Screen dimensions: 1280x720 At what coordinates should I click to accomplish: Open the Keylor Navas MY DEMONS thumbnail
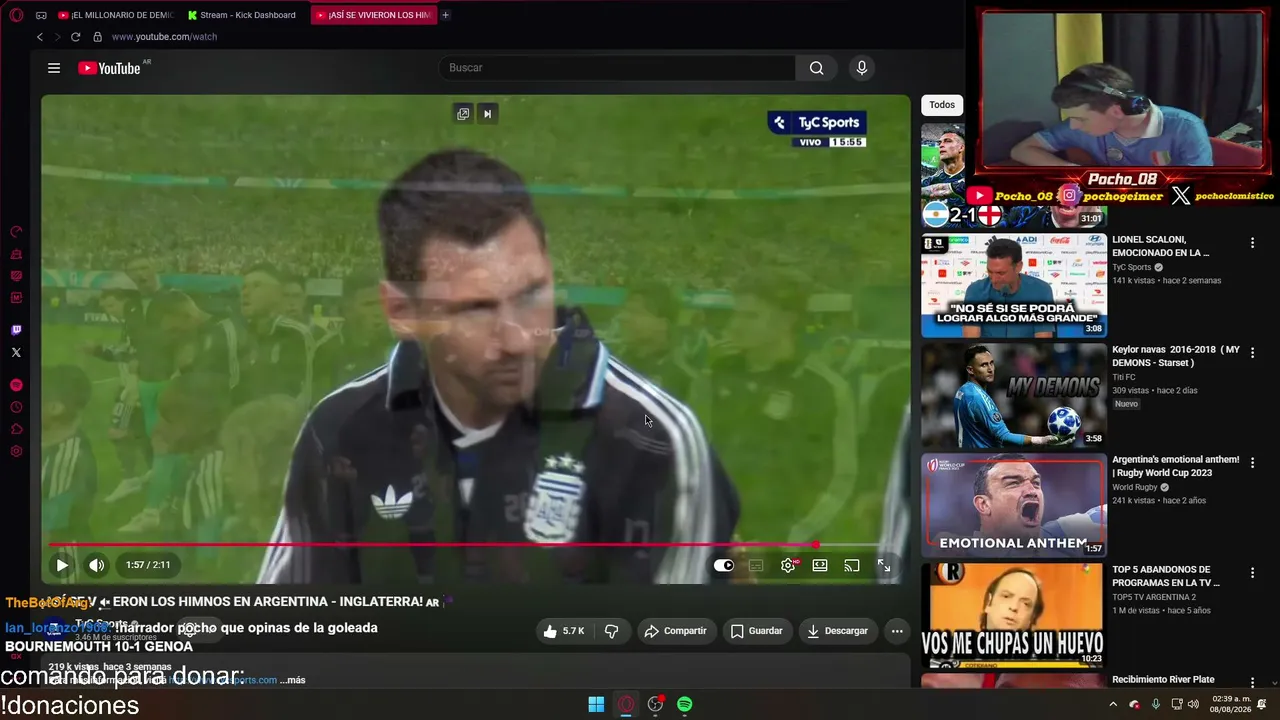pos(1014,396)
